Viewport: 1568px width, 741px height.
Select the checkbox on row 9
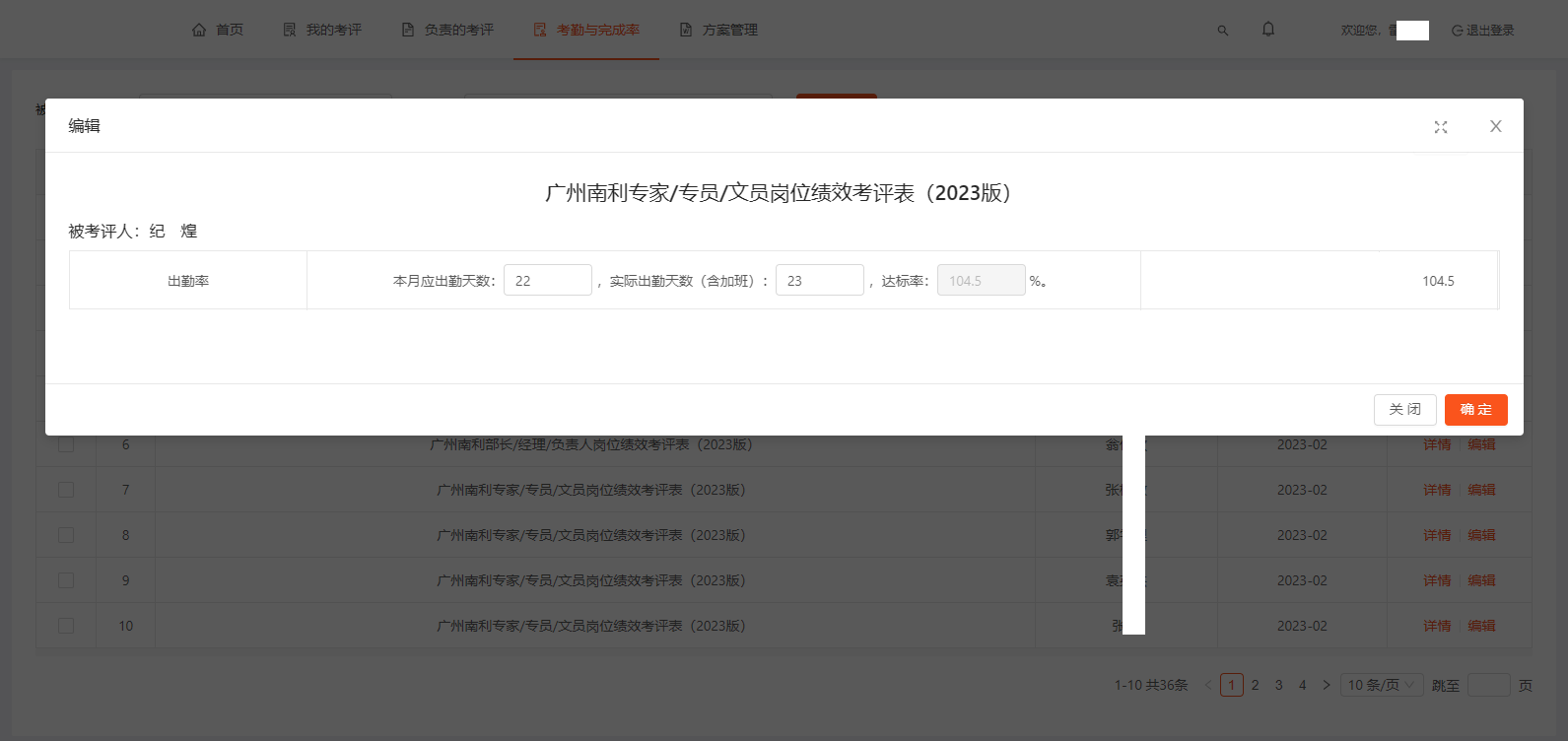pos(66,580)
